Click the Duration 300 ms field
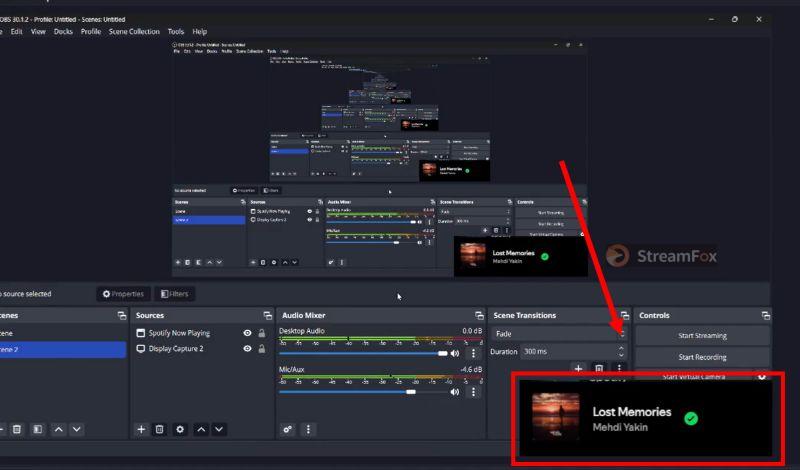 [x=573, y=351]
